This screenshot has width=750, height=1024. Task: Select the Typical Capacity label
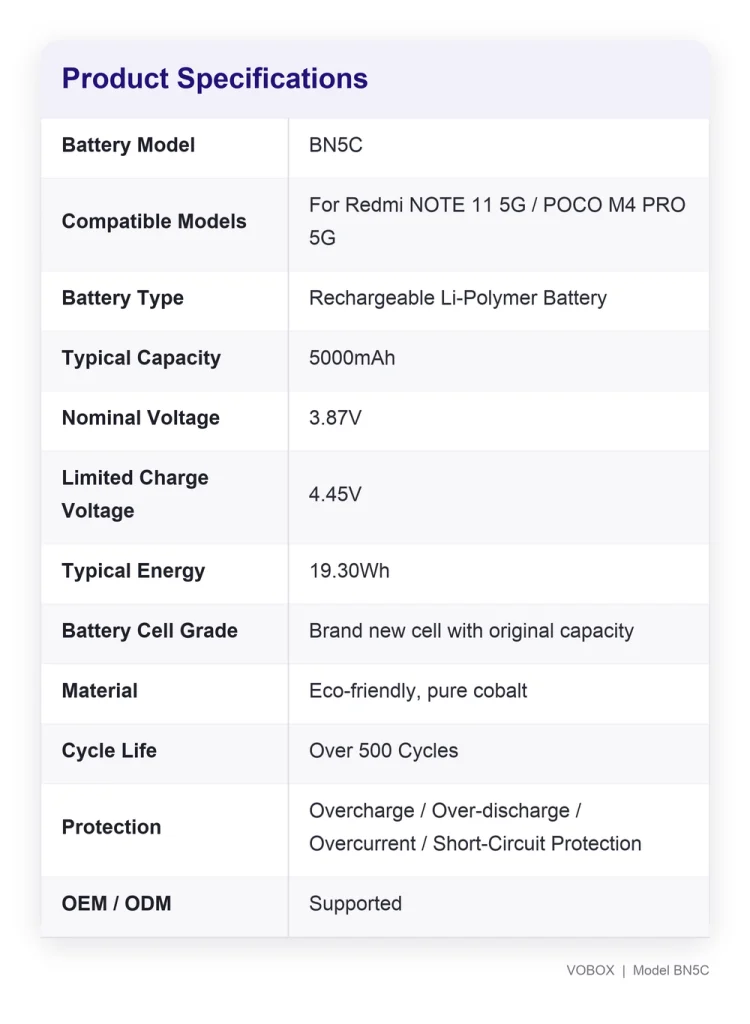point(141,359)
